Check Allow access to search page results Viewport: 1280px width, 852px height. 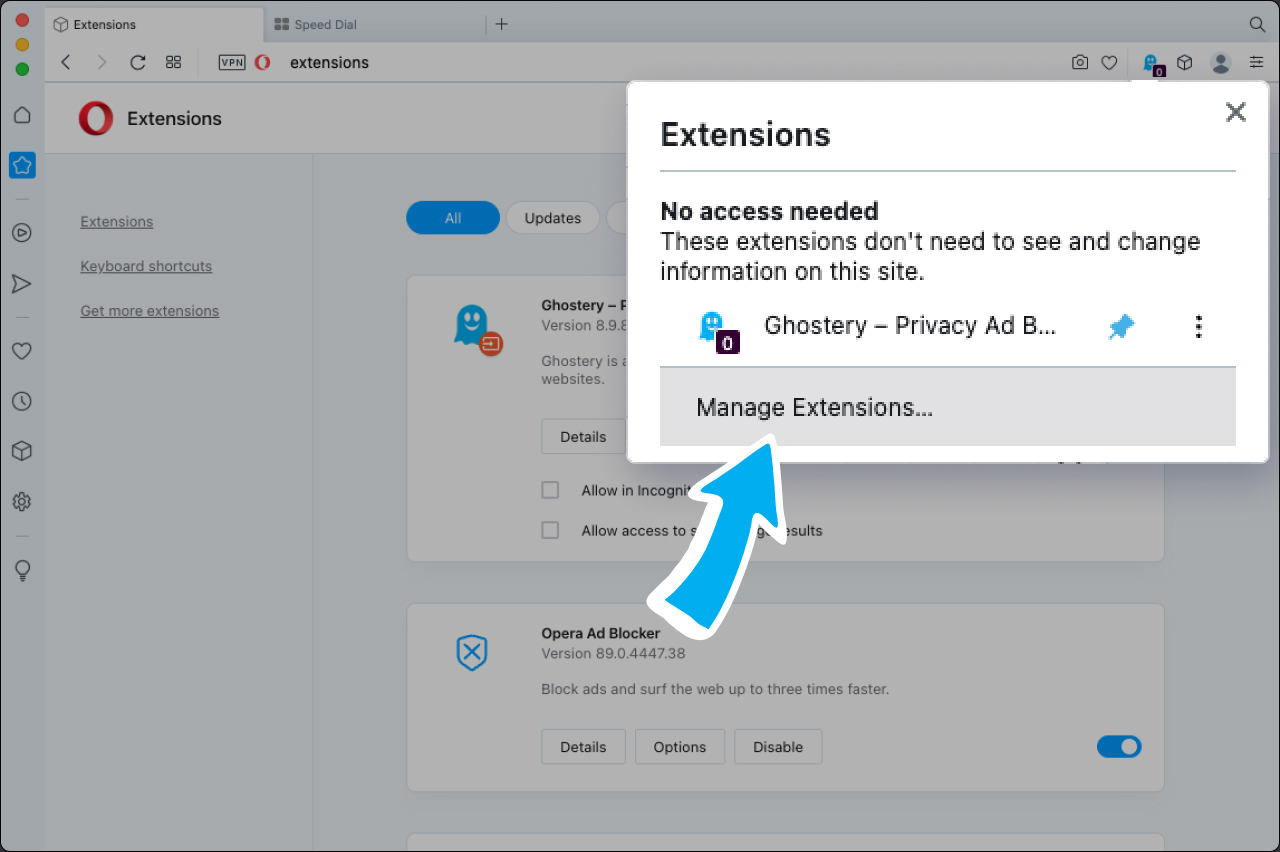(550, 530)
